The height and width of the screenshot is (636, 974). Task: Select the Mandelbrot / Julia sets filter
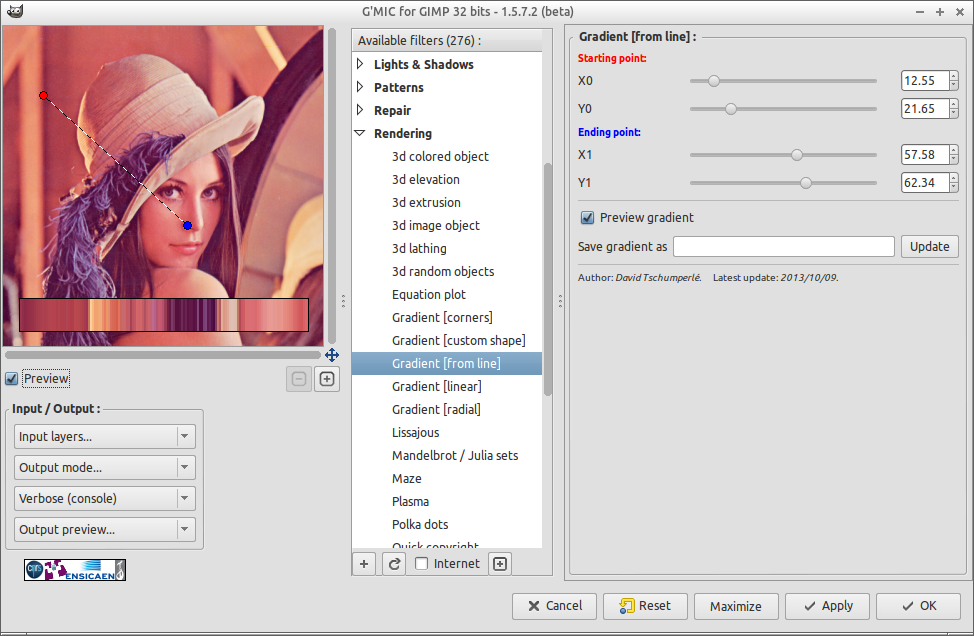(447, 455)
